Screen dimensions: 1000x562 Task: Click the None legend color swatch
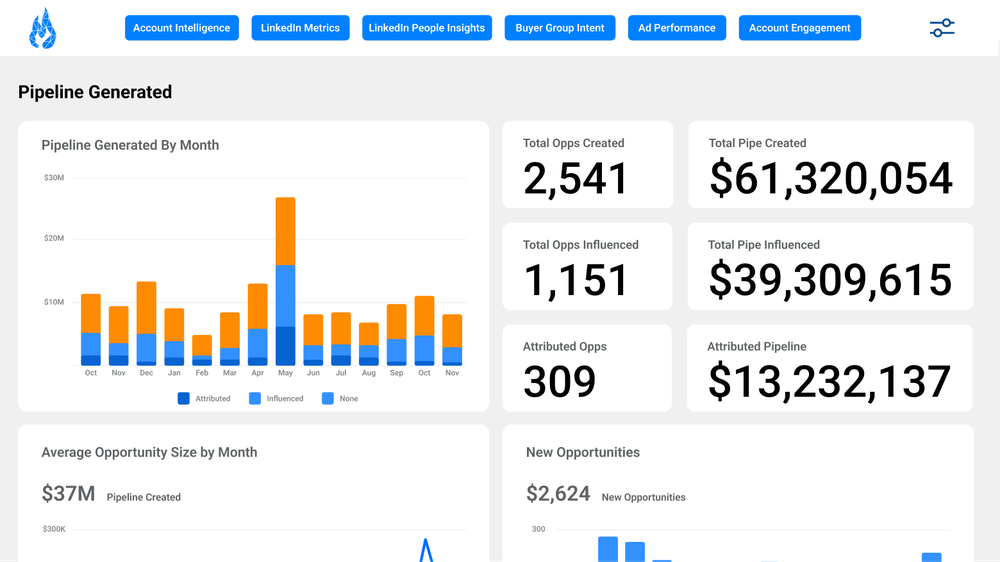coord(328,399)
